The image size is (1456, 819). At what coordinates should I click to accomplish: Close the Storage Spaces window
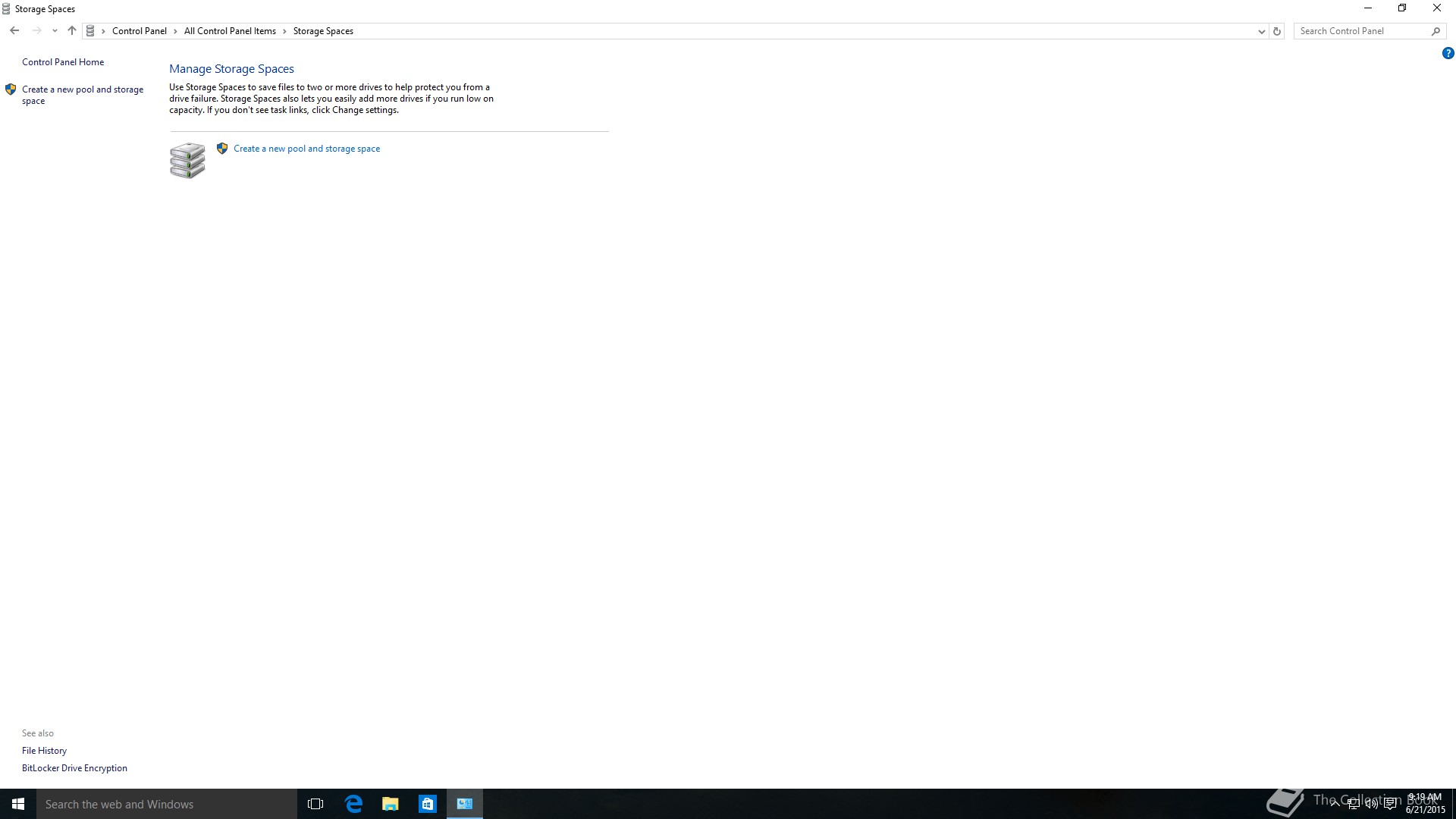click(x=1437, y=8)
